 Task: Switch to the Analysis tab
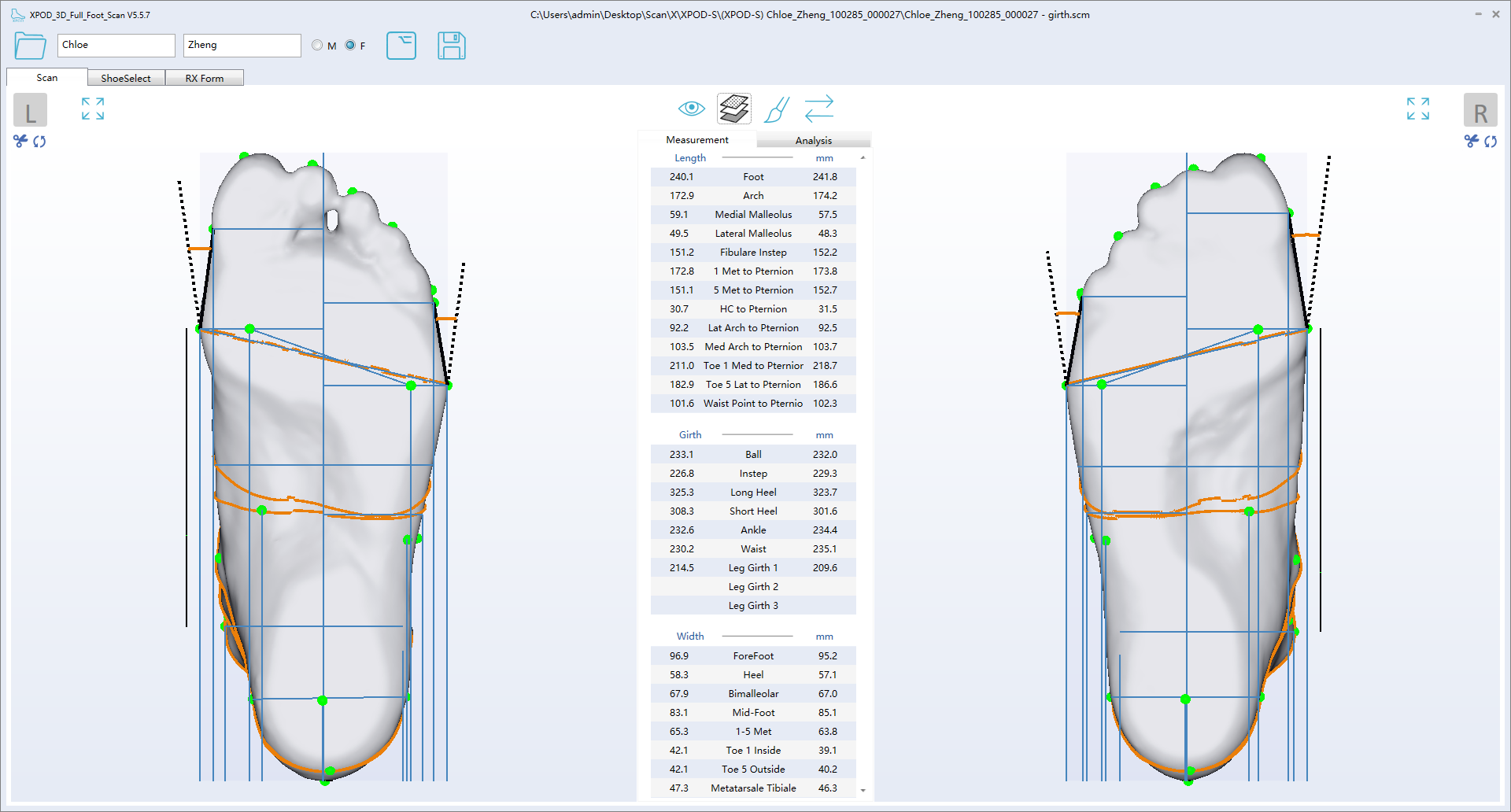[x=813, y=140]
